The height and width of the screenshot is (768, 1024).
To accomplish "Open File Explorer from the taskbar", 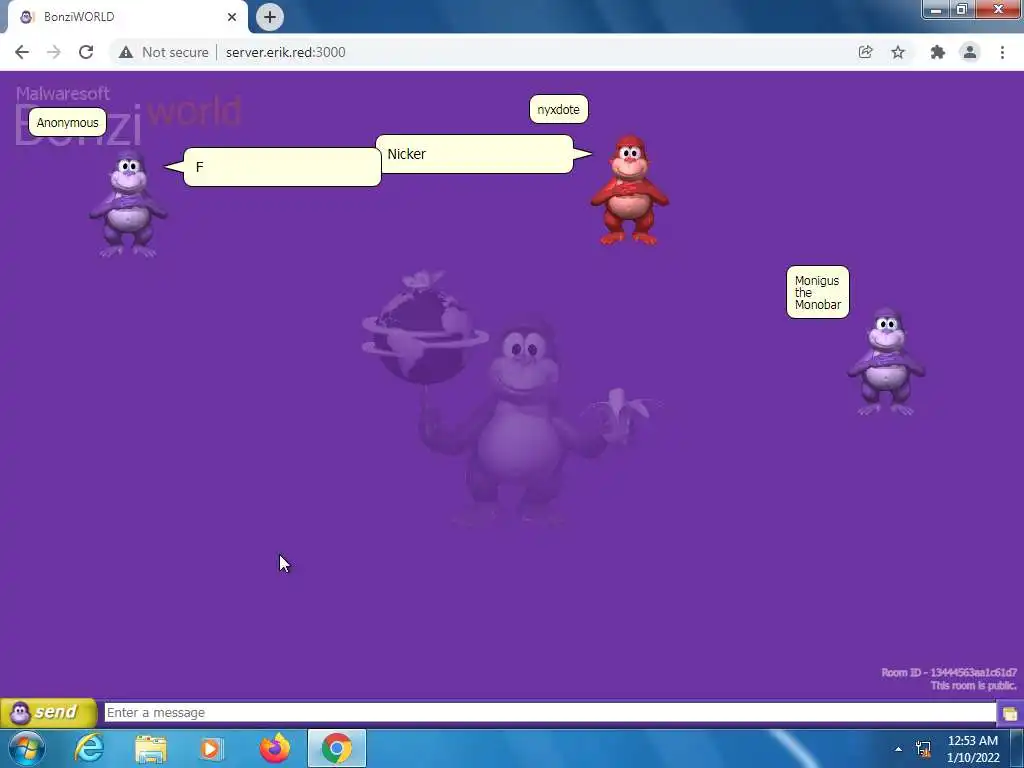I will pos(151,748).
